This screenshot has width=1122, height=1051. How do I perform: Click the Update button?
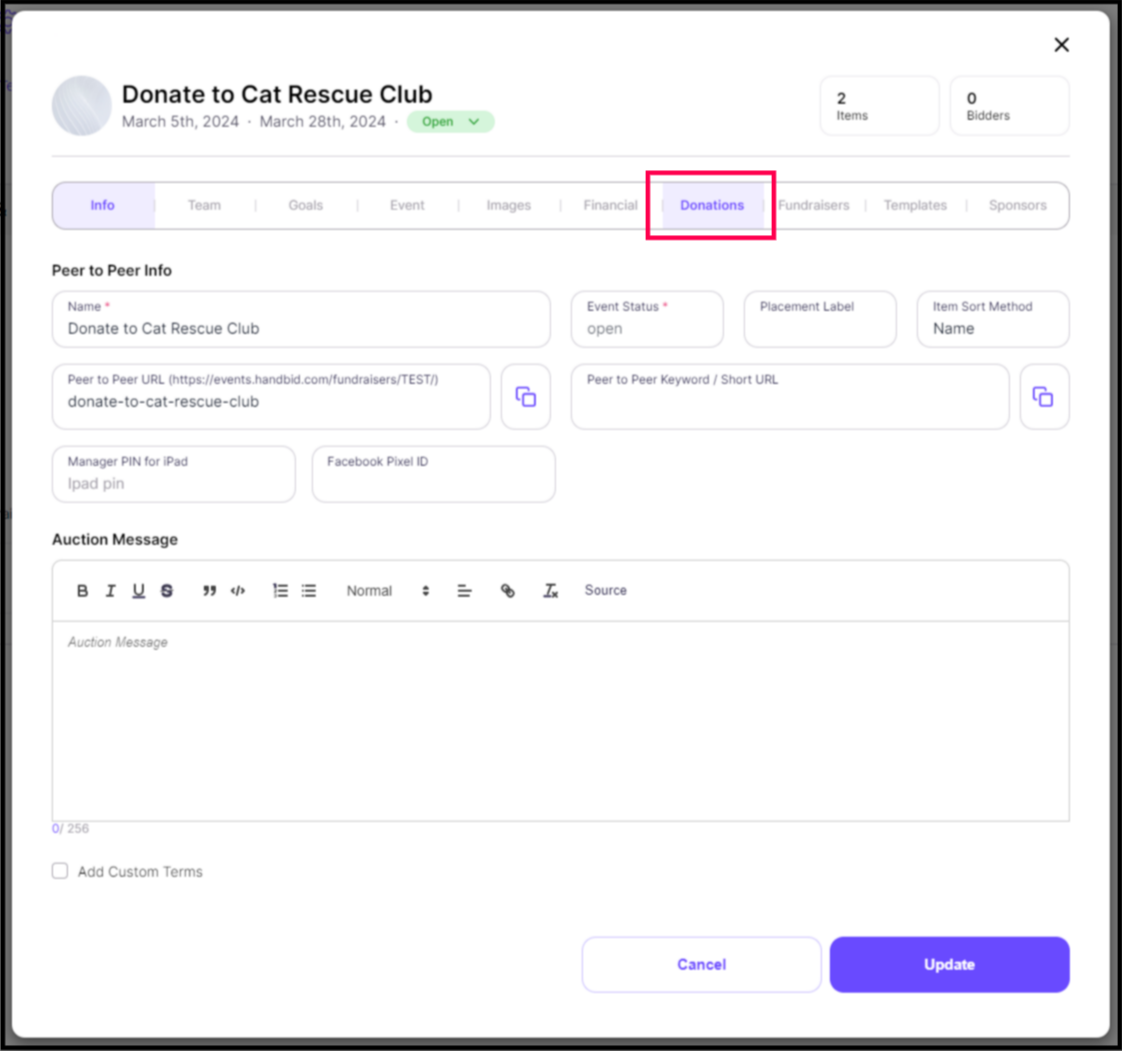[948, 964]
